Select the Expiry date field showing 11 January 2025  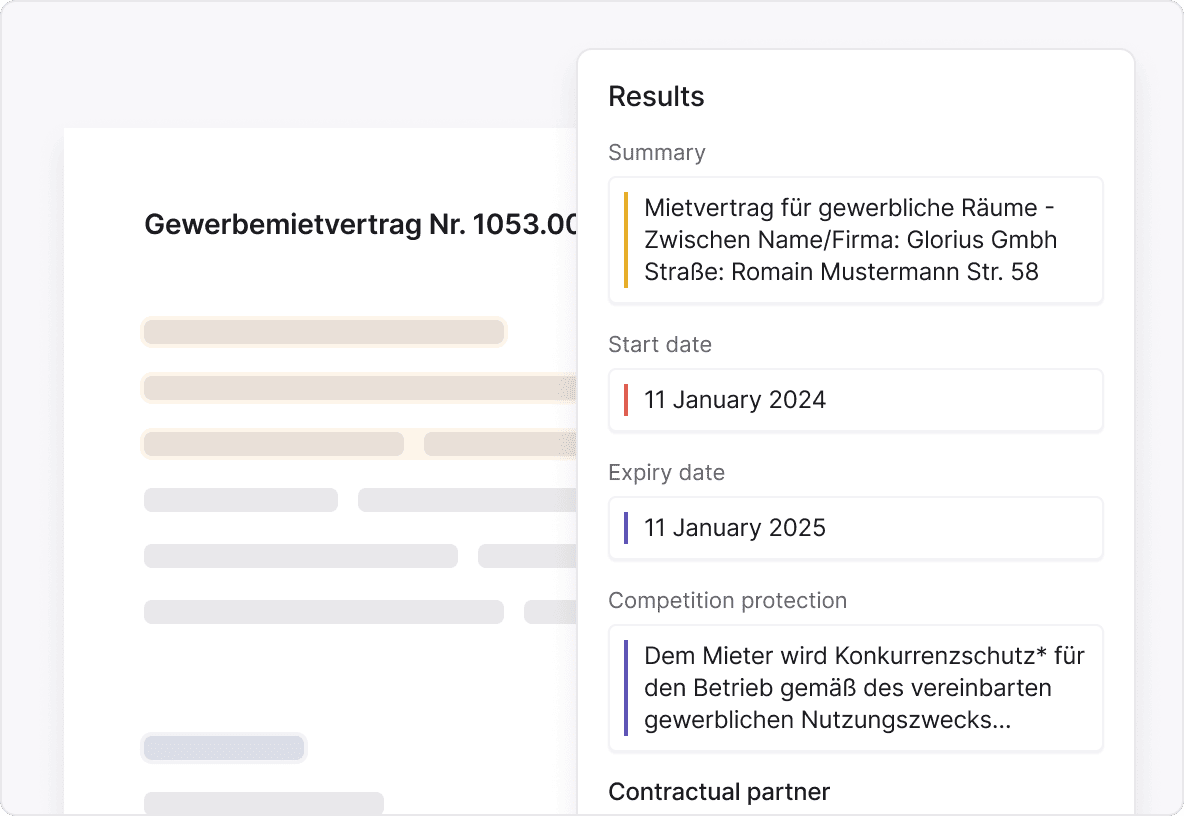click(855, 528)
